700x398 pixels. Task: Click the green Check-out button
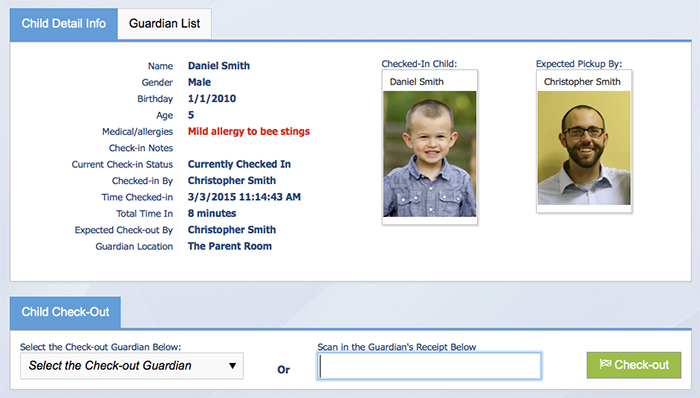click(634, 365)
